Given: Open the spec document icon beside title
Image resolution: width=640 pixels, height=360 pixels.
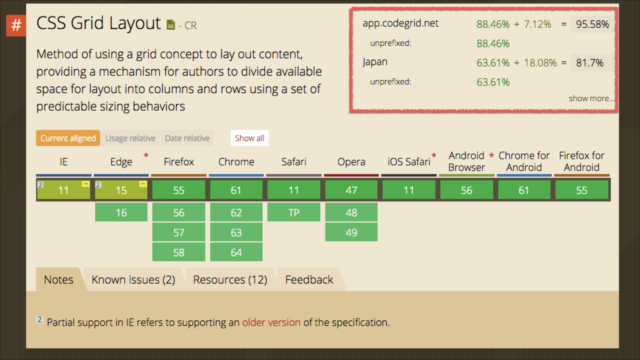Looking at the screenshot, I should 171,25.
